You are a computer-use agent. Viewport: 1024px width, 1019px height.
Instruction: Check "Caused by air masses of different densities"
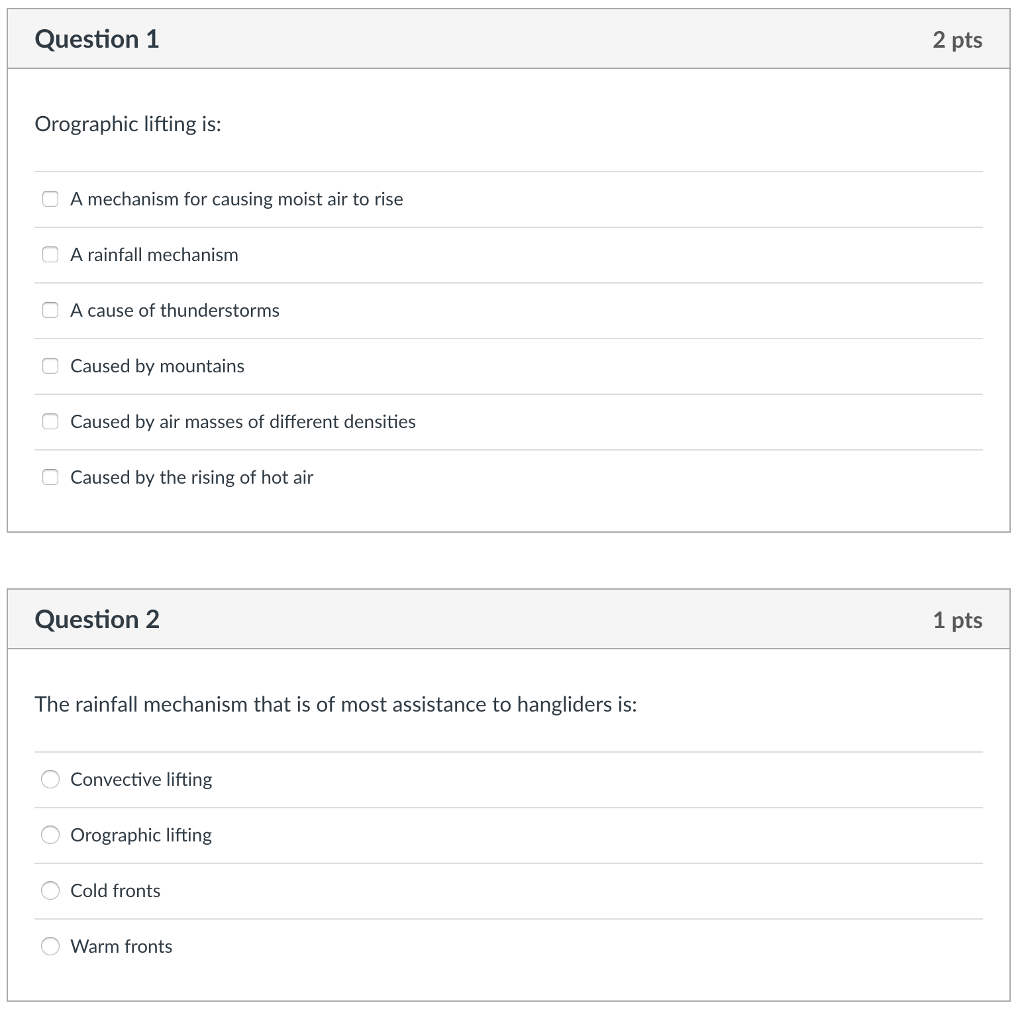pyautogui.click(x=50, y=421)
